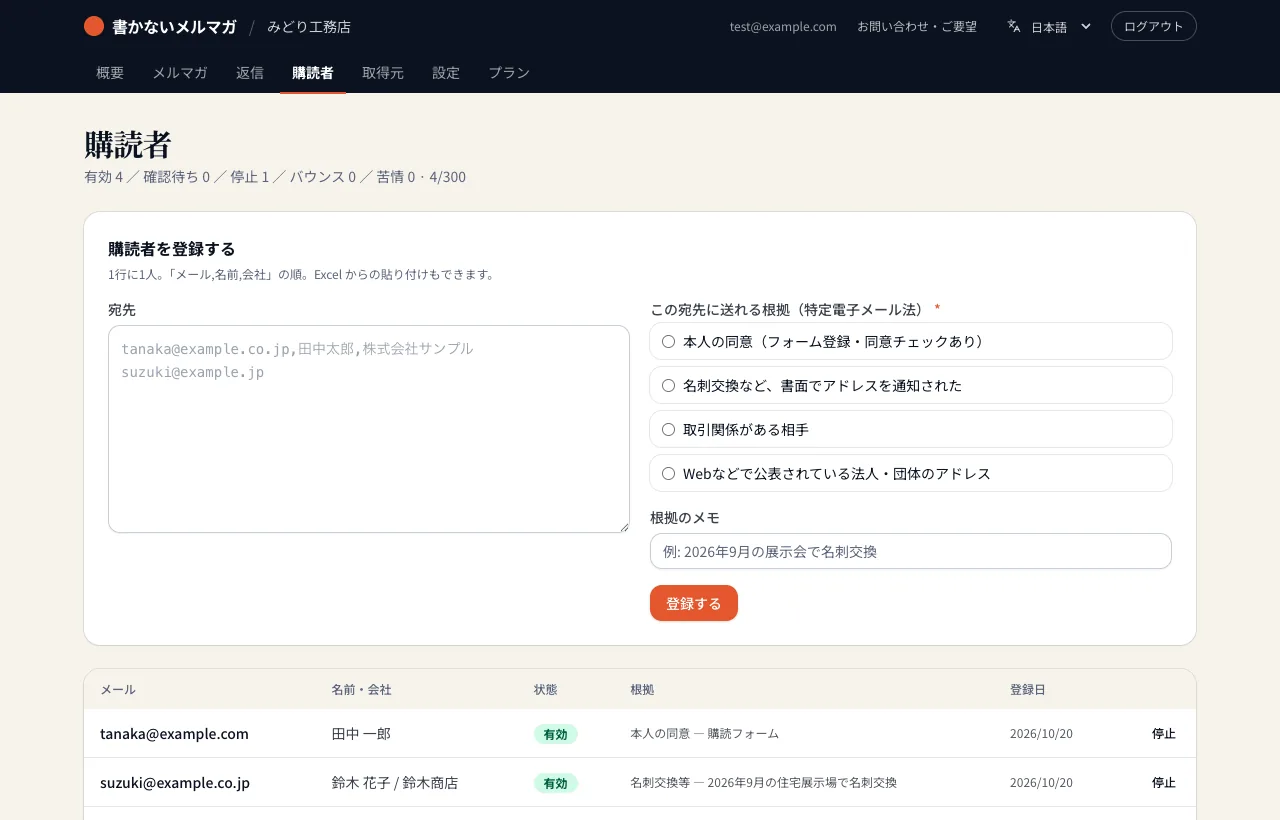Click 有効 badge in suzuki row
The height and width of the screenshot is (820, 1280).
(555, 783)
